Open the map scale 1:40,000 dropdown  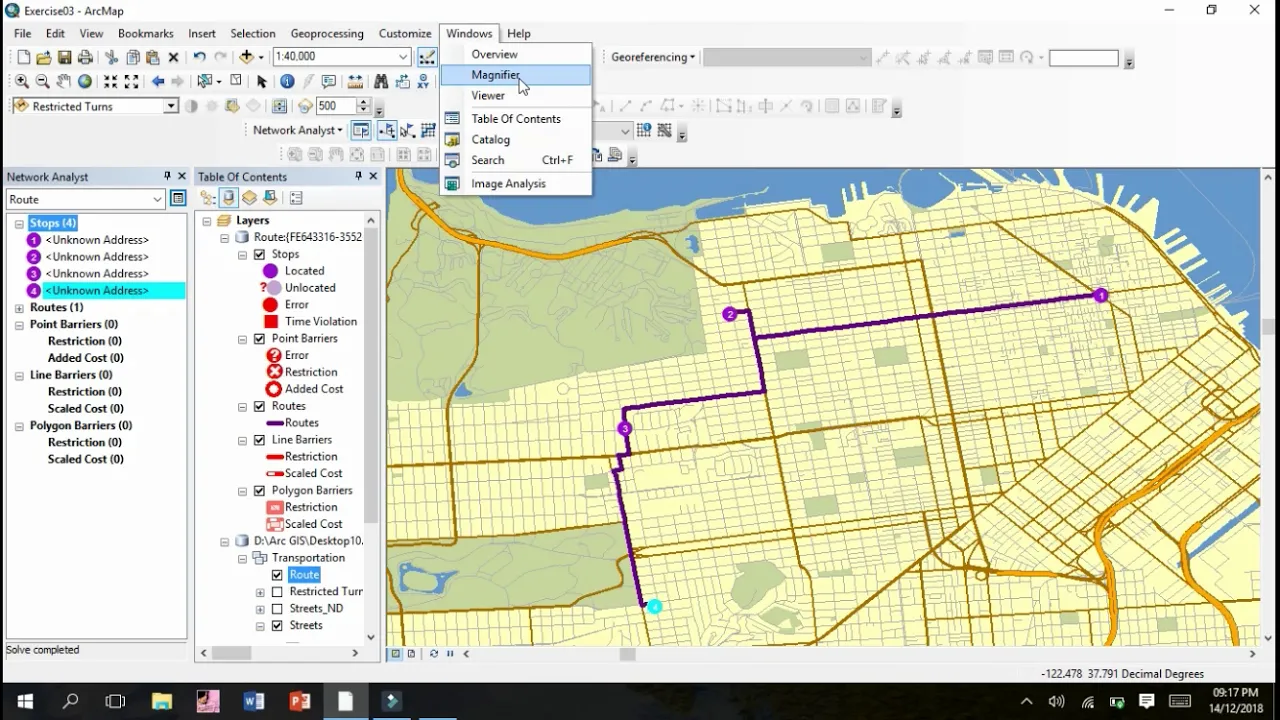(x=403, y=57)
